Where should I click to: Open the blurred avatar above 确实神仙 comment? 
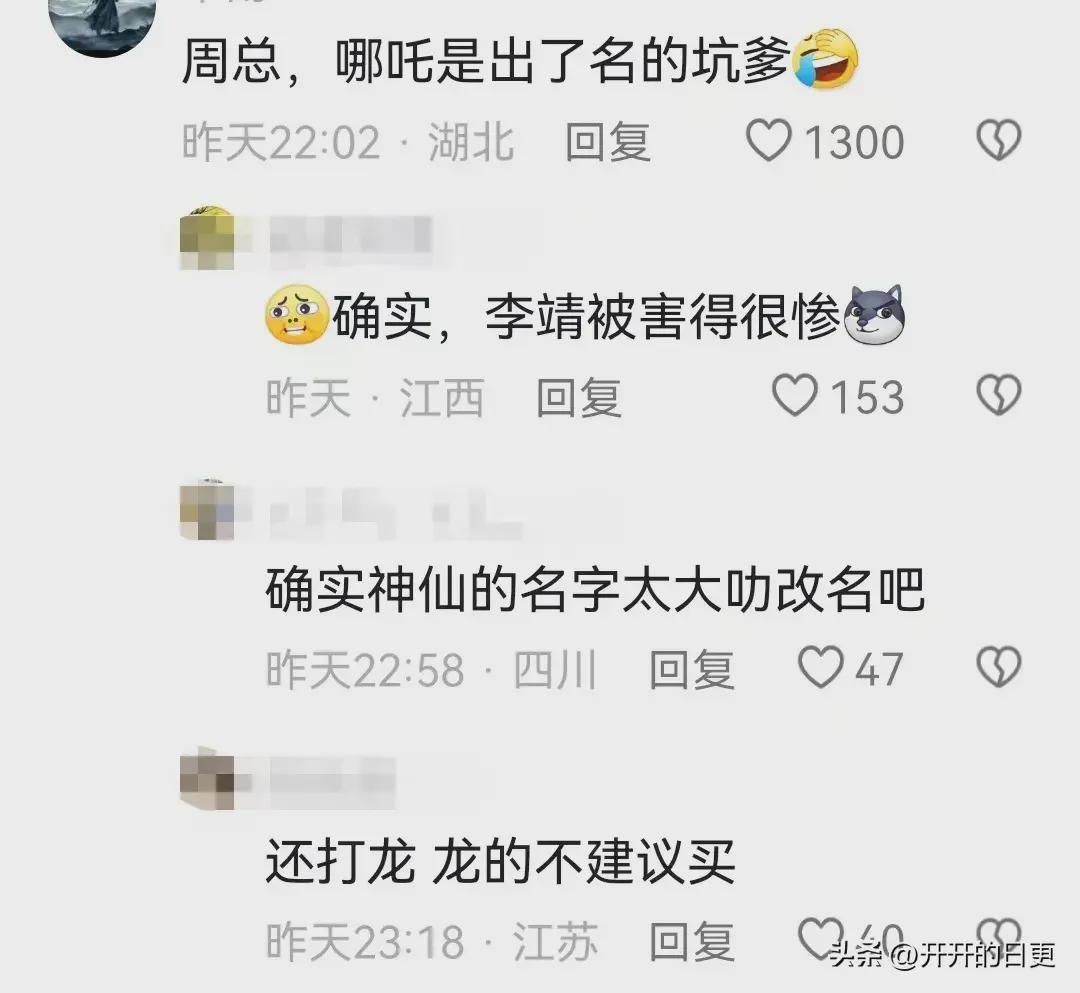coord(207,510)
